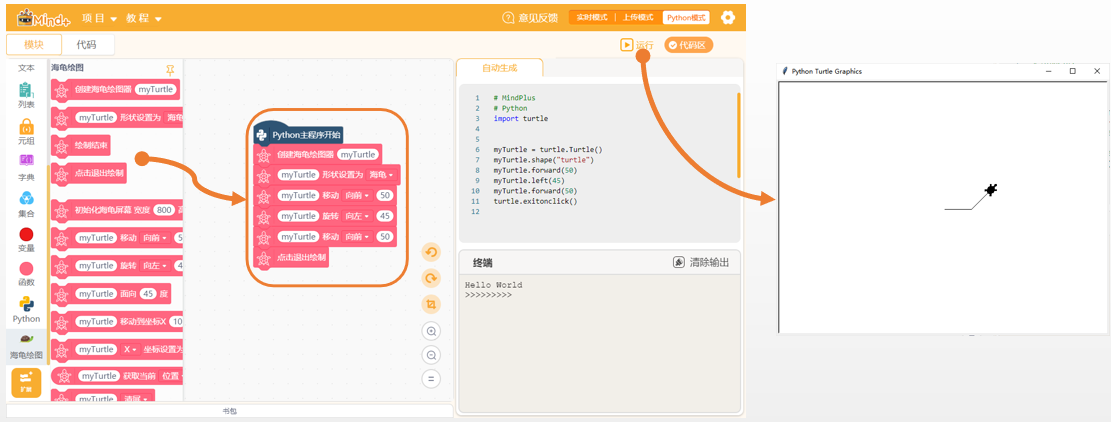Click the Python logo on the Python主程序开始 block
The image size is (1111, 422).
[261, 135]
